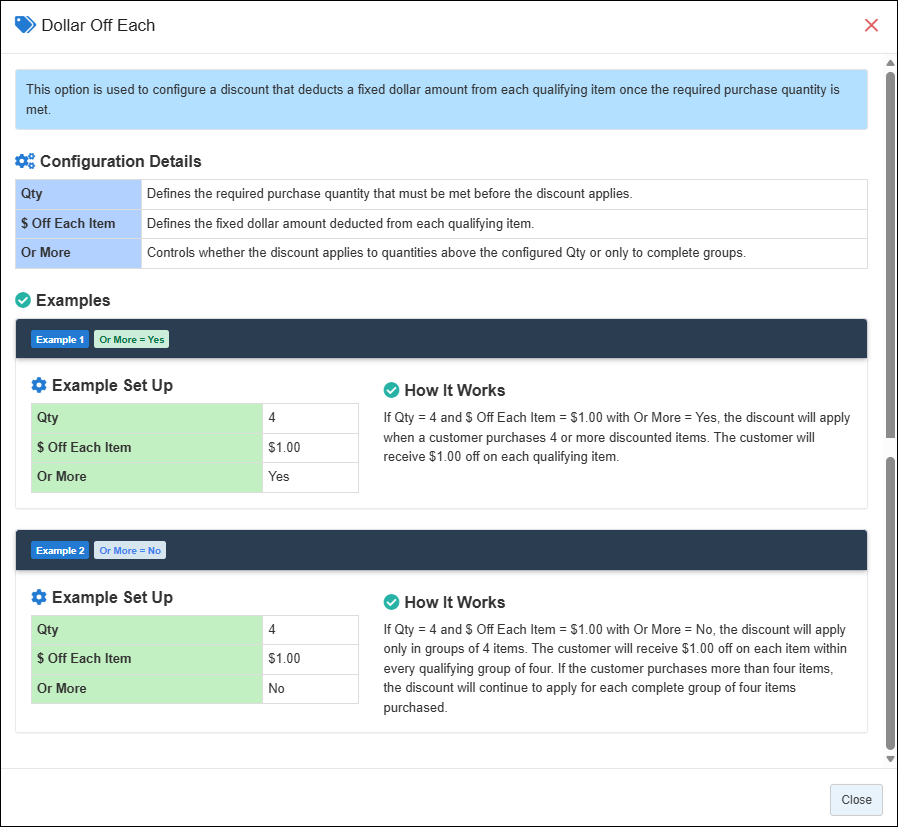Click the 'Or More = Yes' tag

(132, 340)
